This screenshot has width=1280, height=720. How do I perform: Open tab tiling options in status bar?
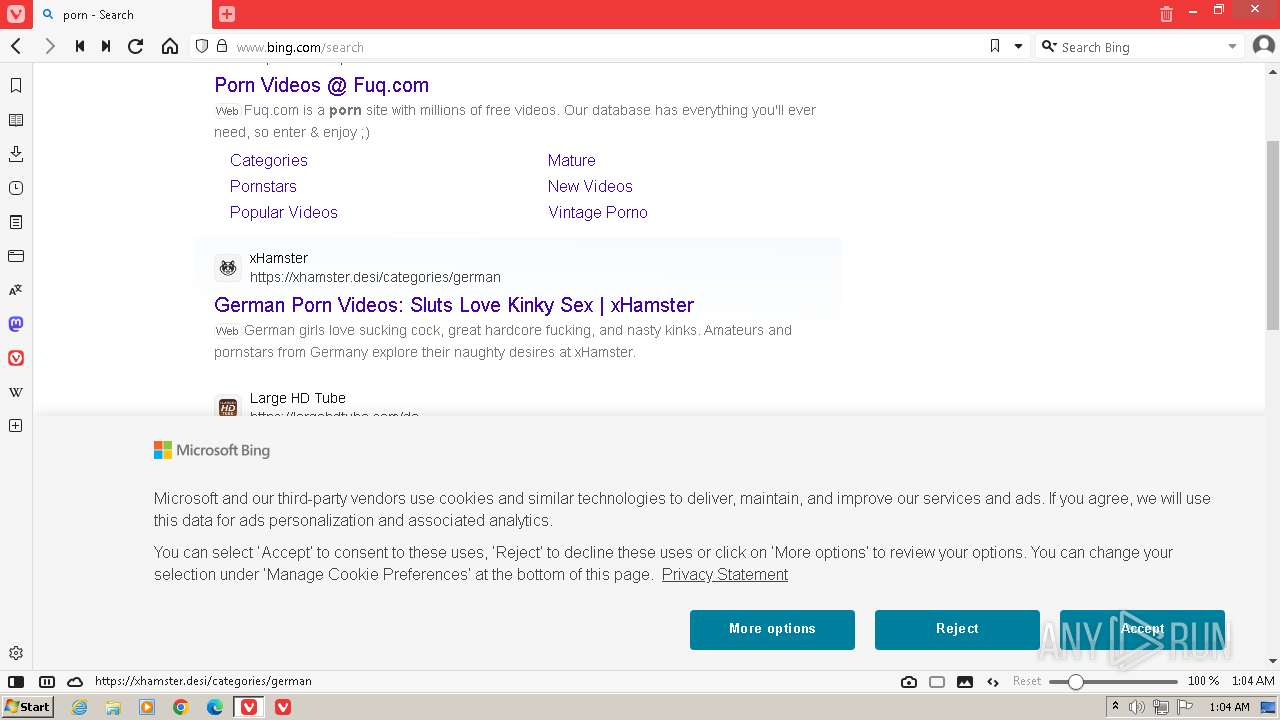(46, 681)
